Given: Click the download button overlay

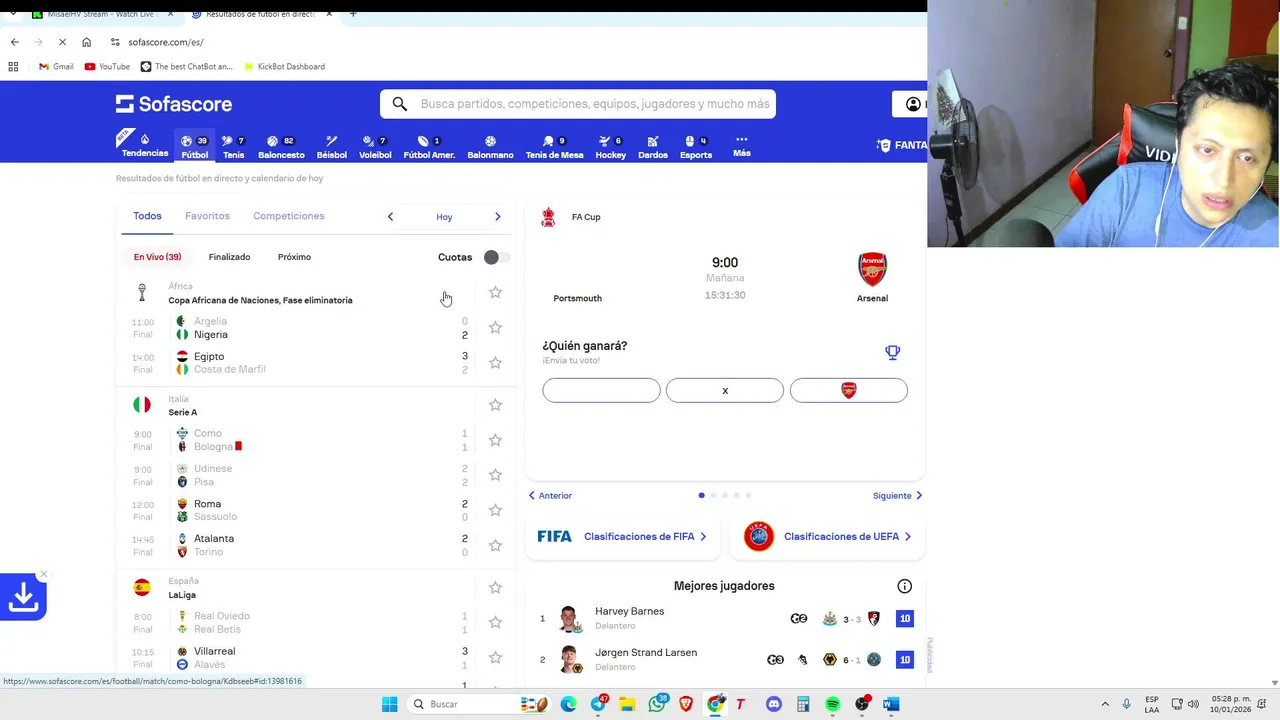Looking at the screenshot, I should [23, 598].
